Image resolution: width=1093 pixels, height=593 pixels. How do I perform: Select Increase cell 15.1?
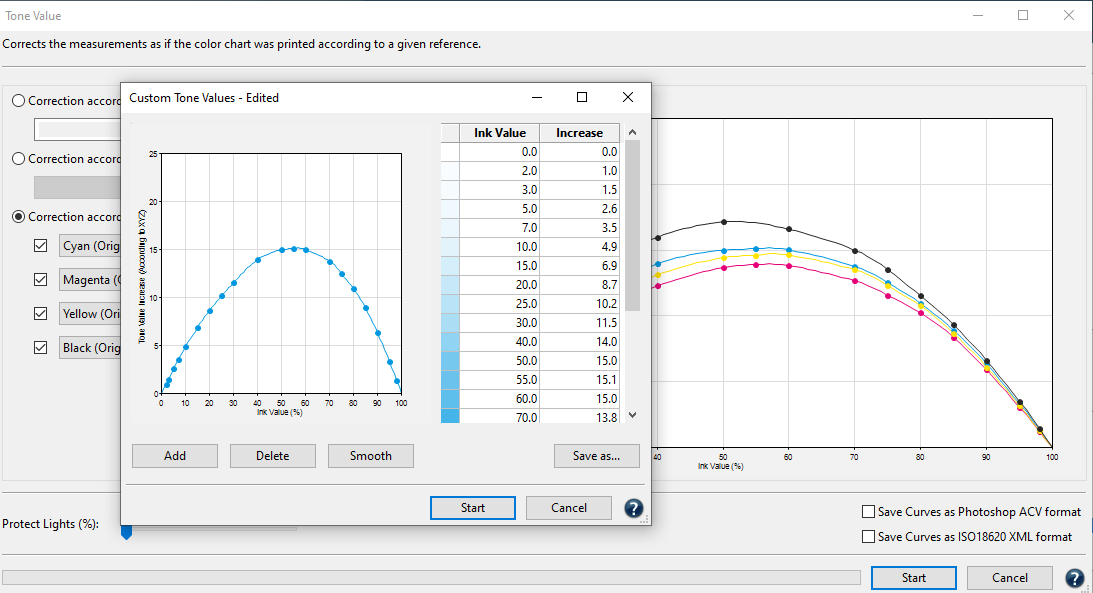580,380
